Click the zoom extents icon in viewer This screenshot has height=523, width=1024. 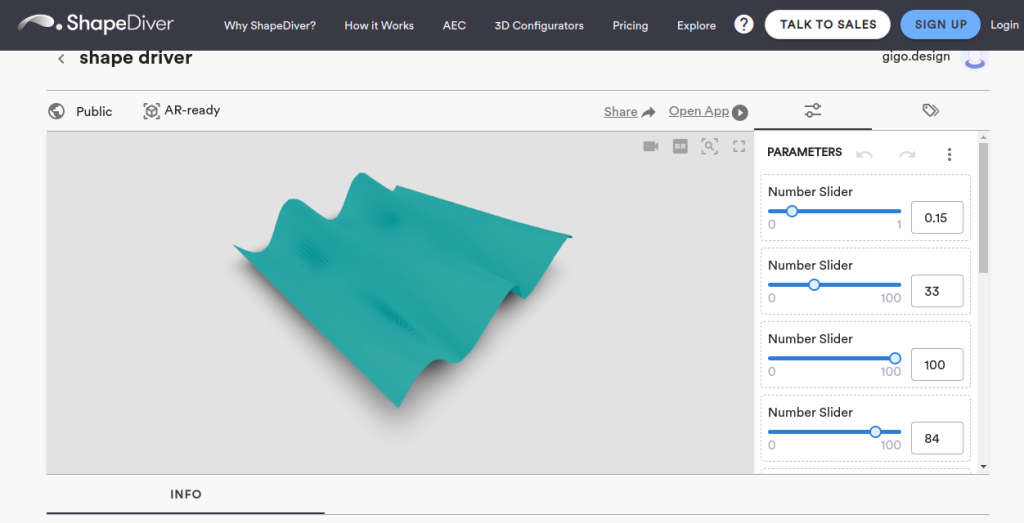pos(710,146)
